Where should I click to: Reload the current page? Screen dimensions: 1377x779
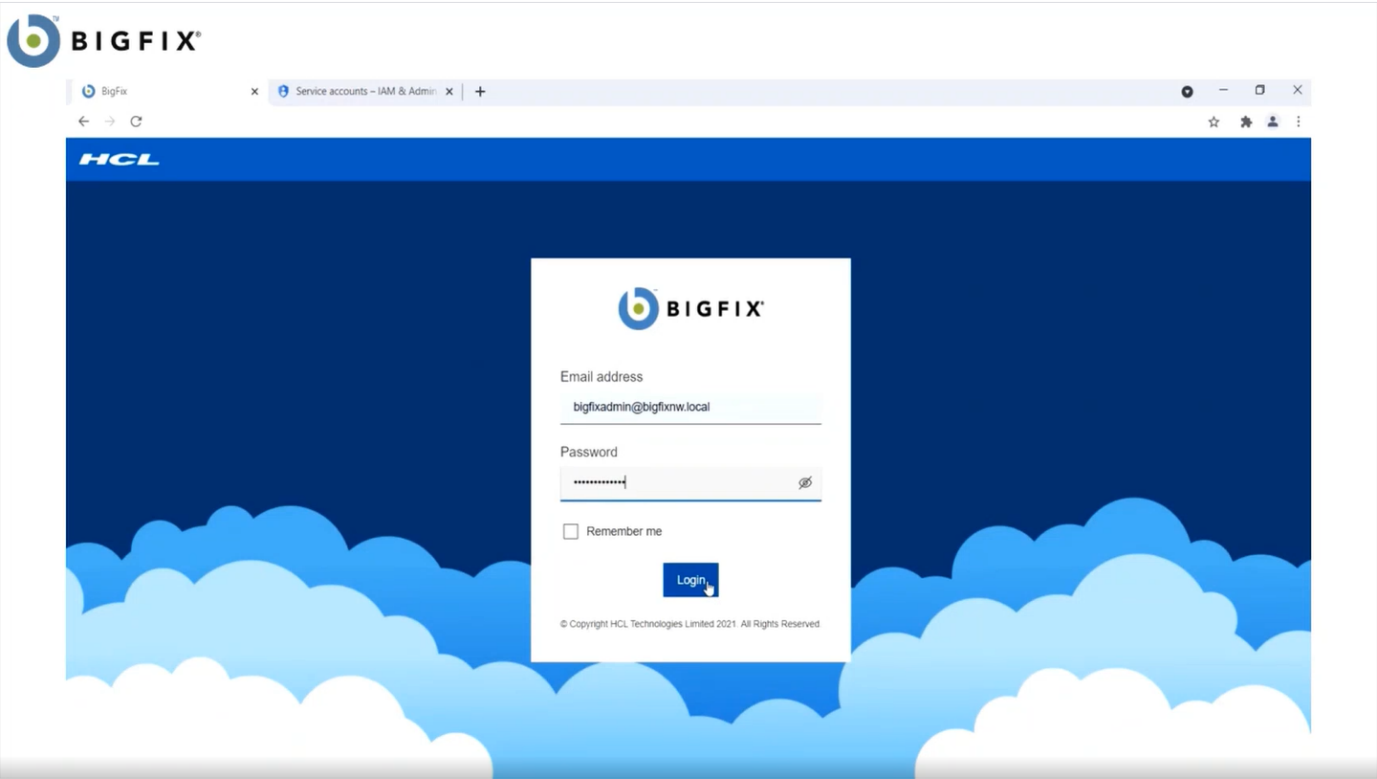point(136,121)
